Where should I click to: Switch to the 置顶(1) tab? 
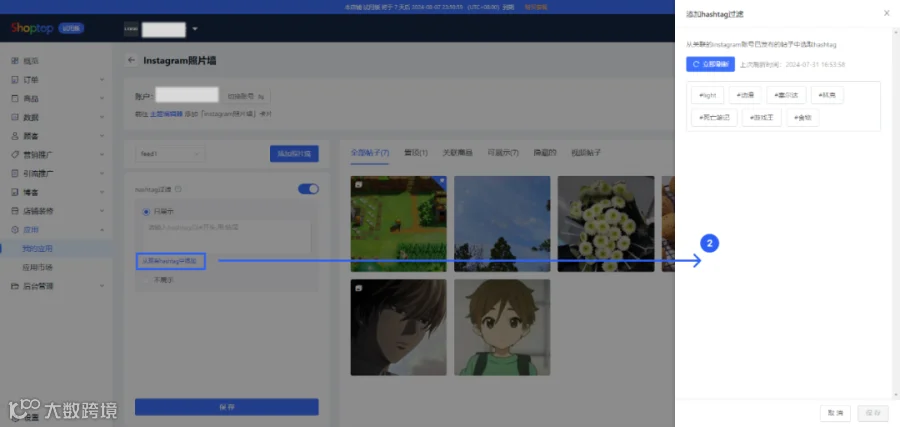416,153
